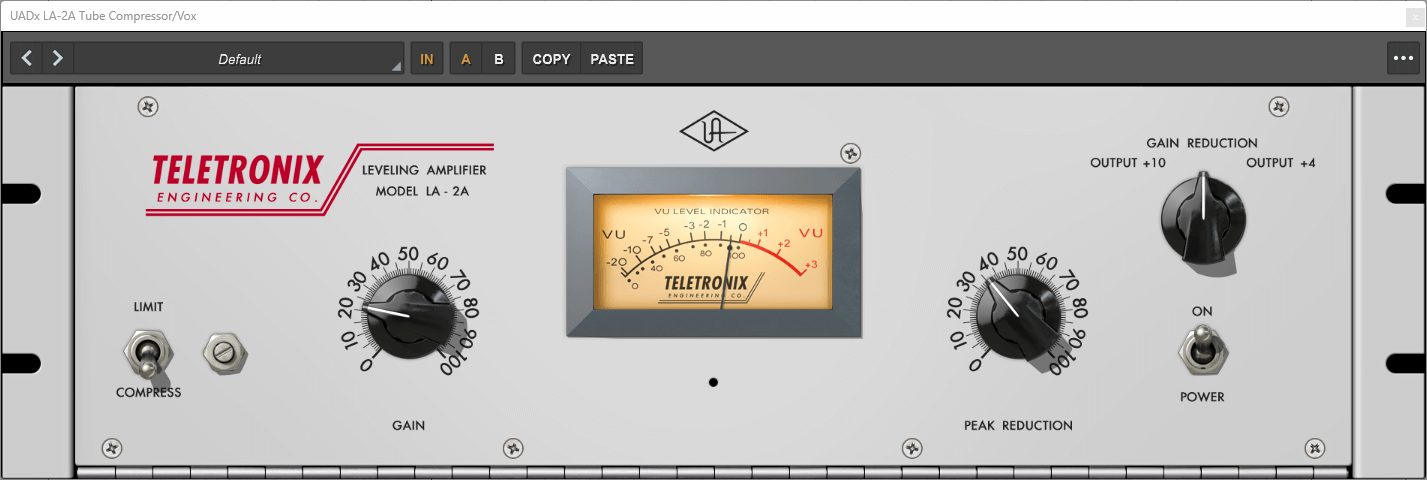Screen dimensions: 1427x480
Task: Click the 'PEAK REDUCTION' label
Action: coord(1018,425)
